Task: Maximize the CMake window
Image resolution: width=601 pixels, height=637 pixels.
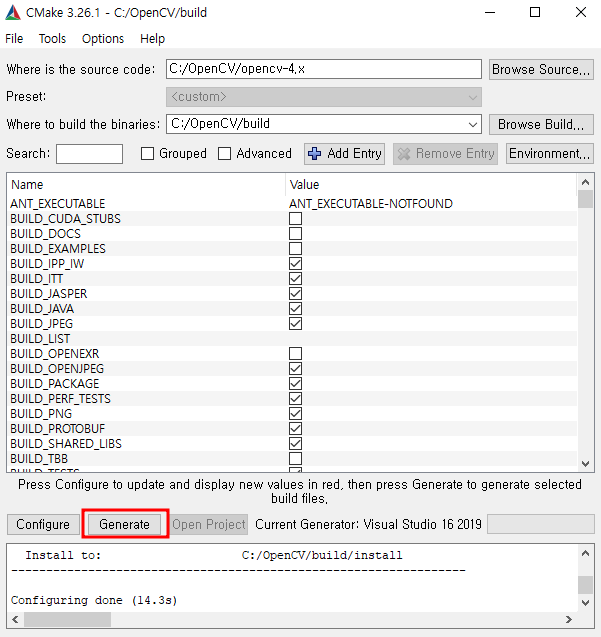Action: pyautogui.click(x=535, y=13)
